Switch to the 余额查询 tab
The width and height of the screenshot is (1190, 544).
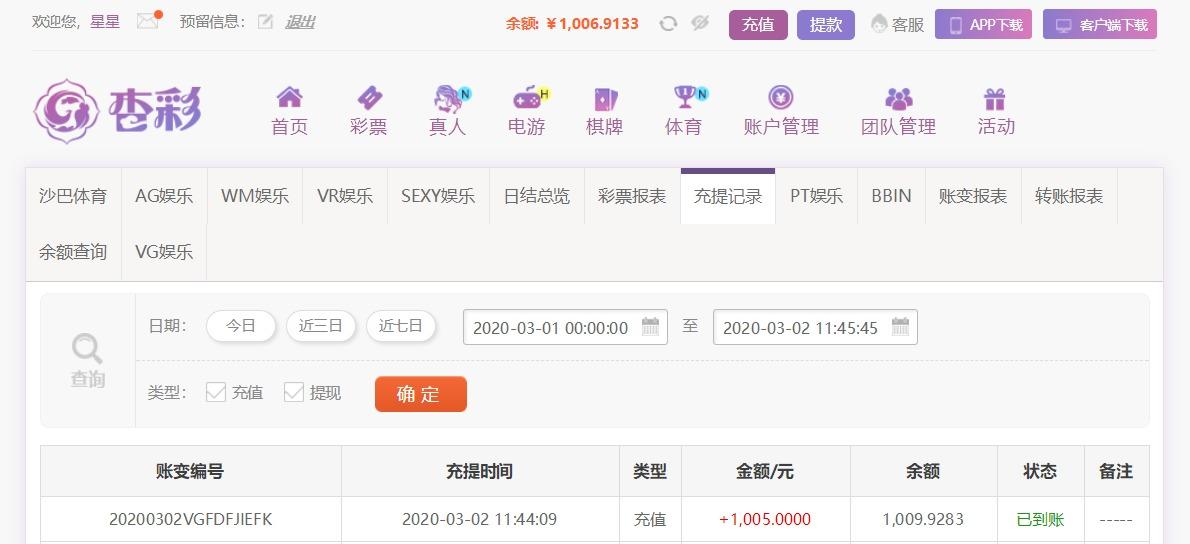(73, 252)
